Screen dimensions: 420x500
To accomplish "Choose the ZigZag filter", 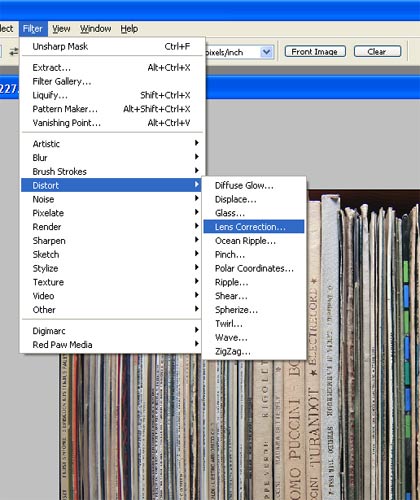I will [x=254, y=351].
